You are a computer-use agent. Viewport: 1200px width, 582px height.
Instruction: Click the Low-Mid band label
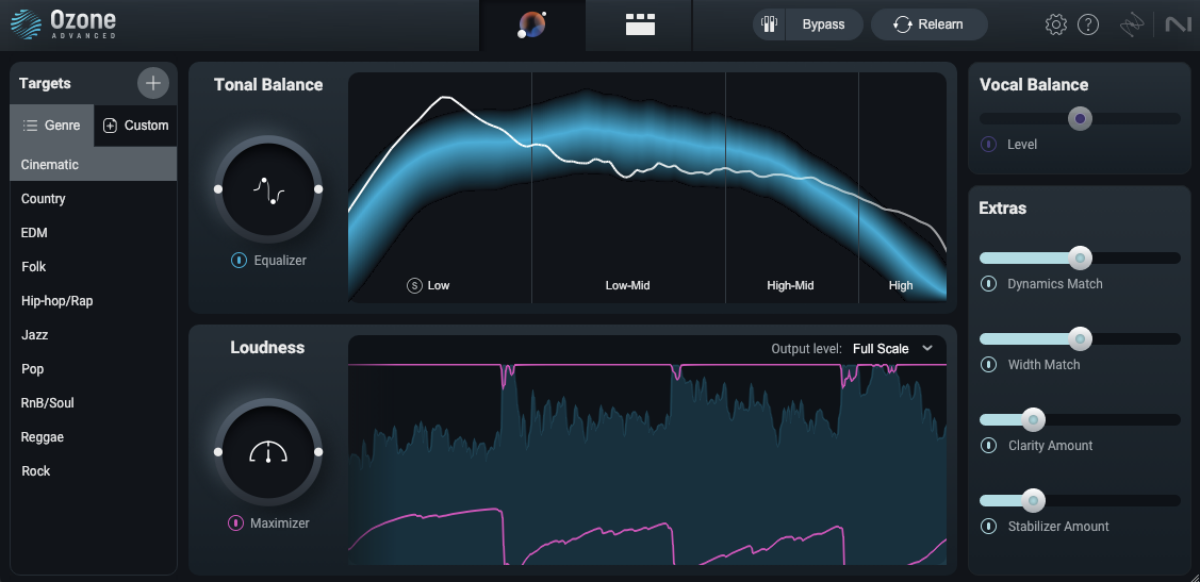click(627, 285)
